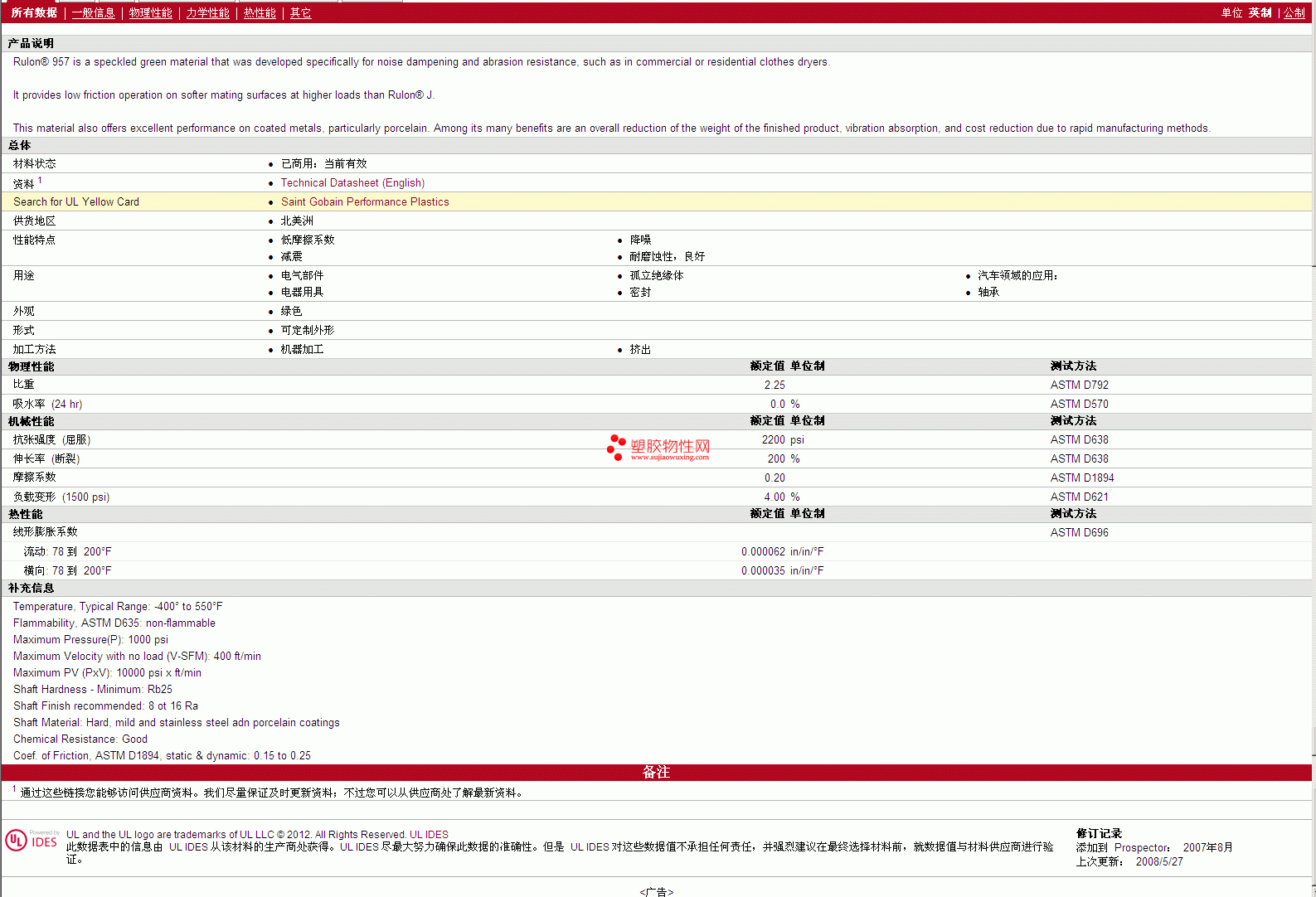Screen dimensions: 1316x897
Task: Click the 上次更新 2008/5/27 revision entry
Action: click(1129, 862)
